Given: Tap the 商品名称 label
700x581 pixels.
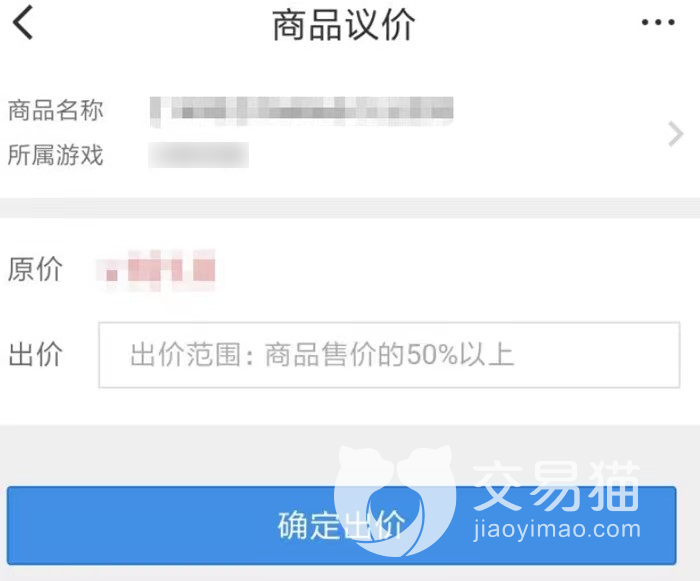Looking at the screenshot, I should (56, 110).
